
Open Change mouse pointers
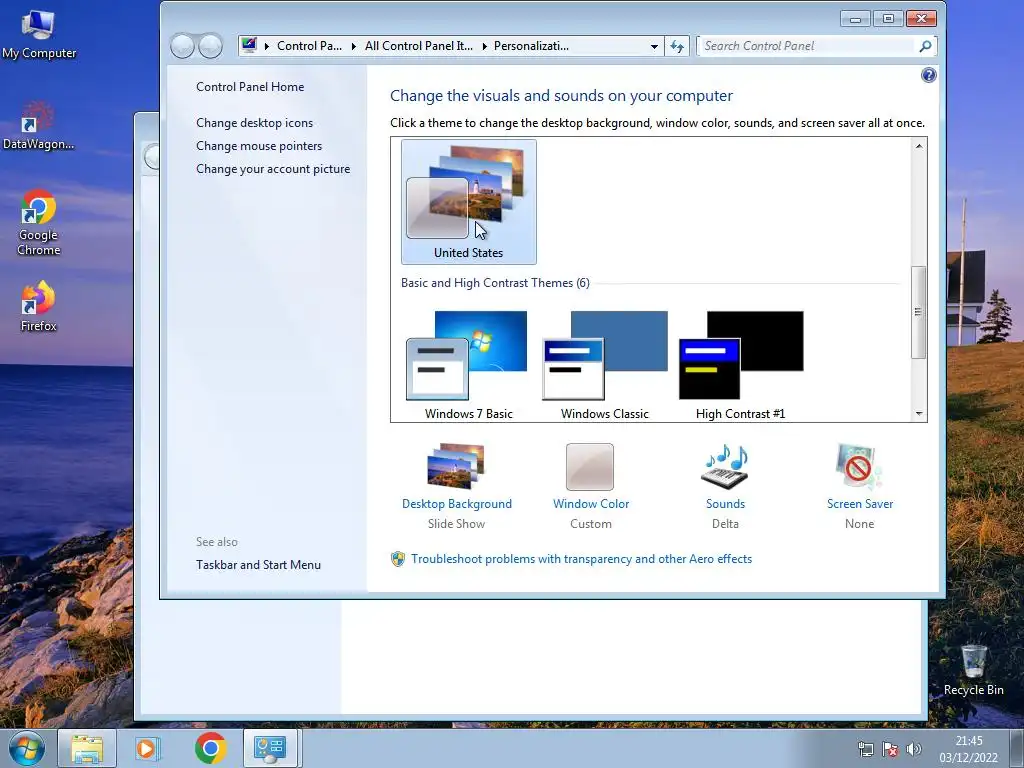pyautogui.click(x=259, y=146)
